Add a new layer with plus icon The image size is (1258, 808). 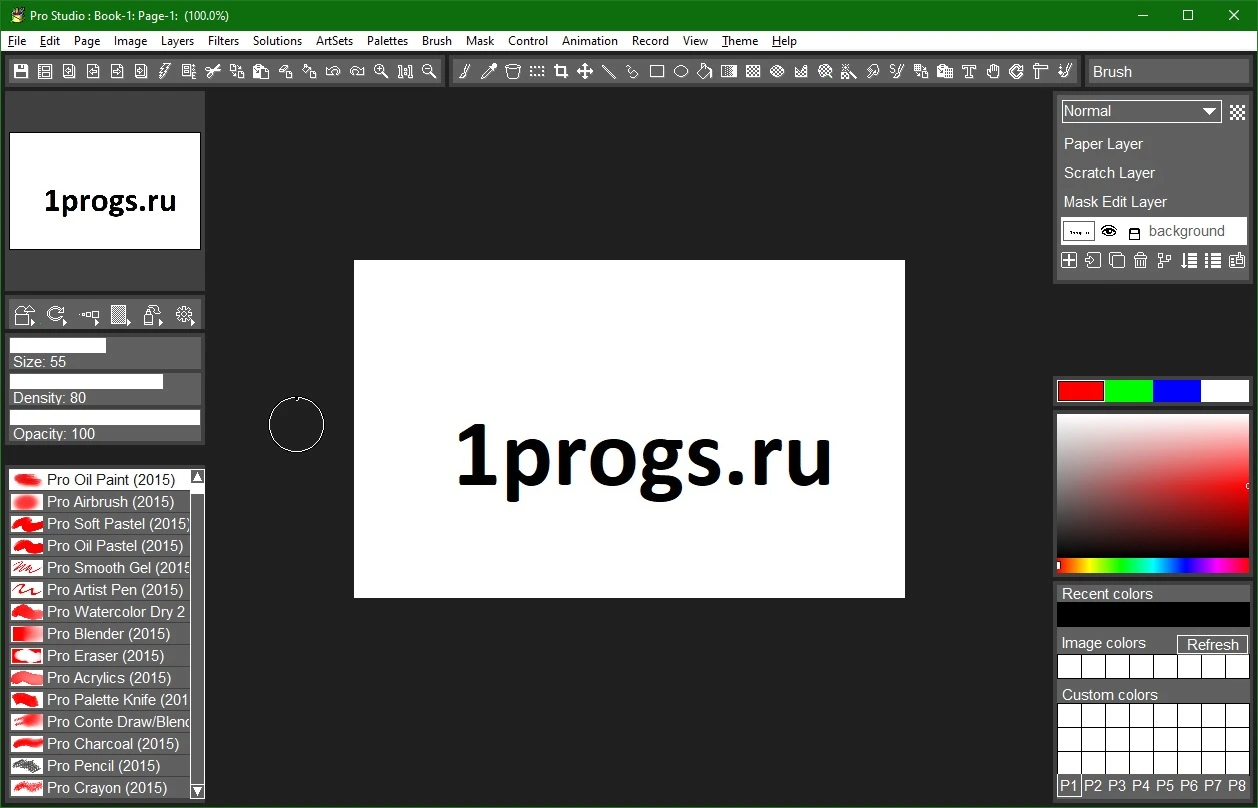1069,260
